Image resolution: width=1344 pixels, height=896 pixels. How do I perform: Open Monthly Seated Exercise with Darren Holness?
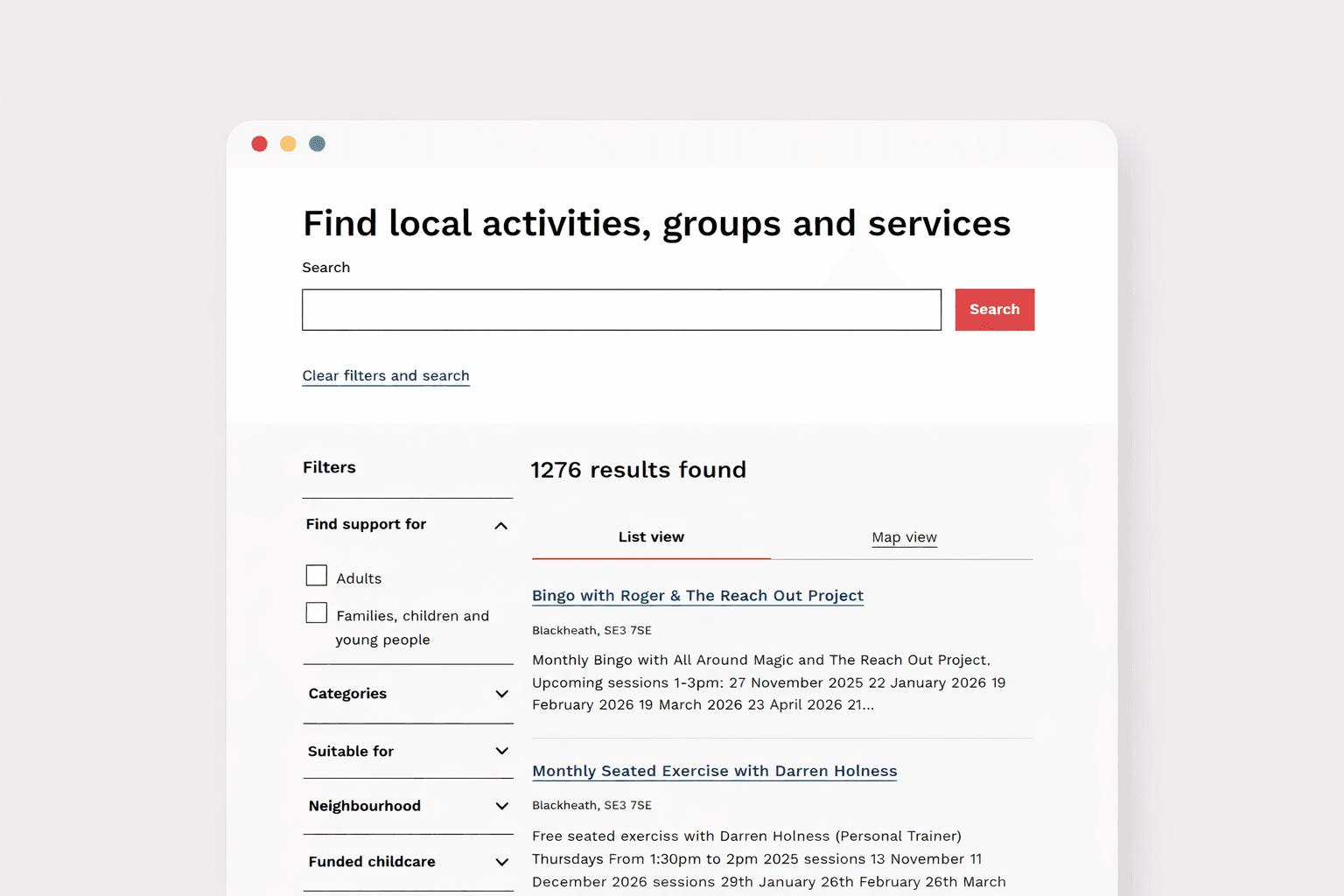(x=714, y=771)
